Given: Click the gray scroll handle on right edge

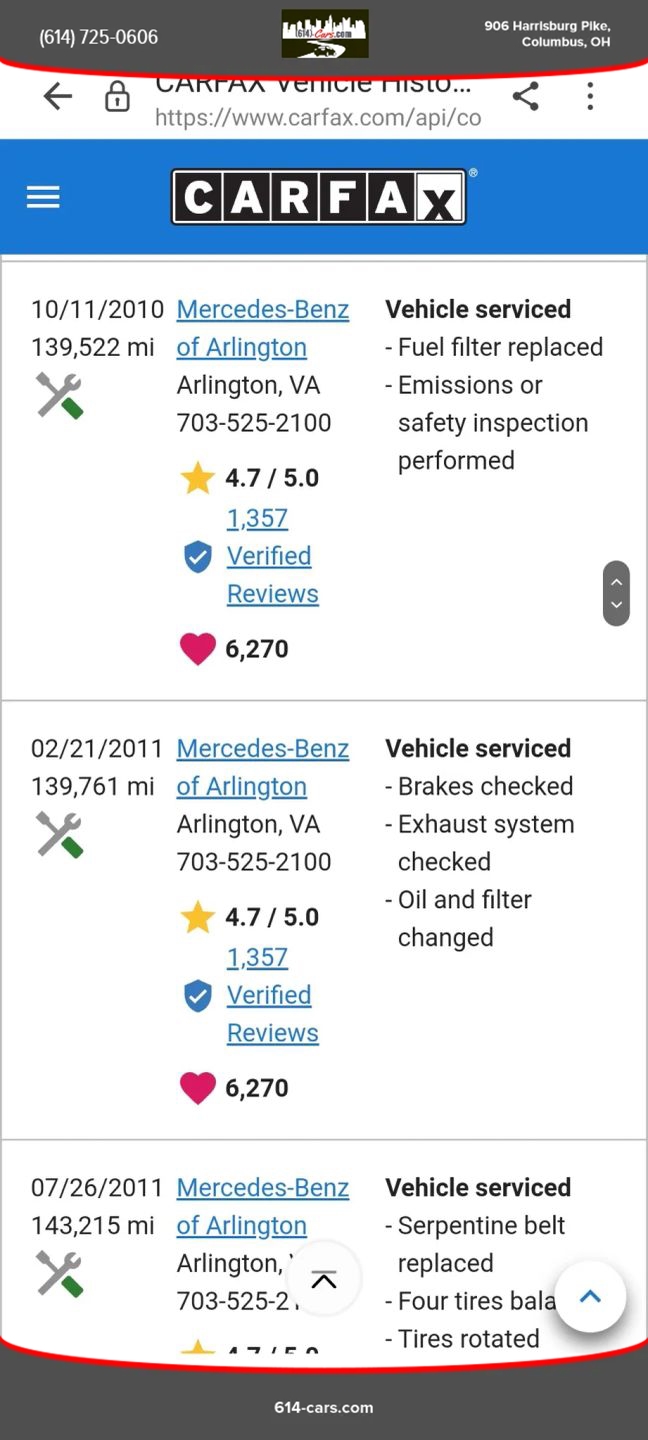Looking at the screenshot, I should click(x=616, y=593).
